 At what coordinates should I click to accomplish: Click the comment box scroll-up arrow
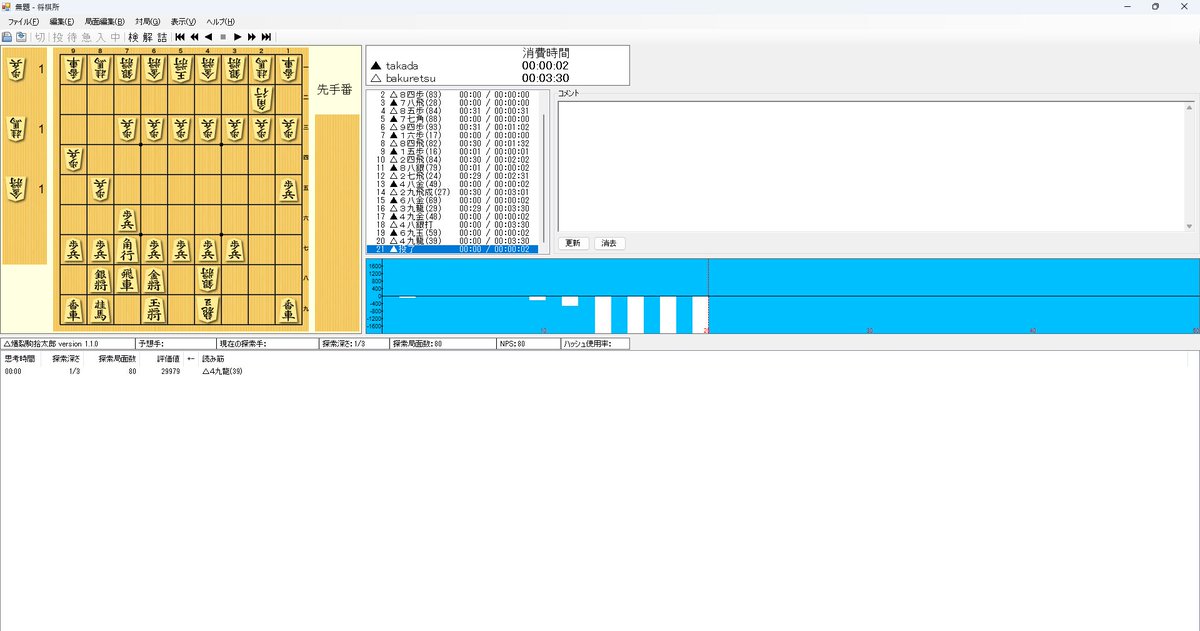click(x=1190, y=106)
